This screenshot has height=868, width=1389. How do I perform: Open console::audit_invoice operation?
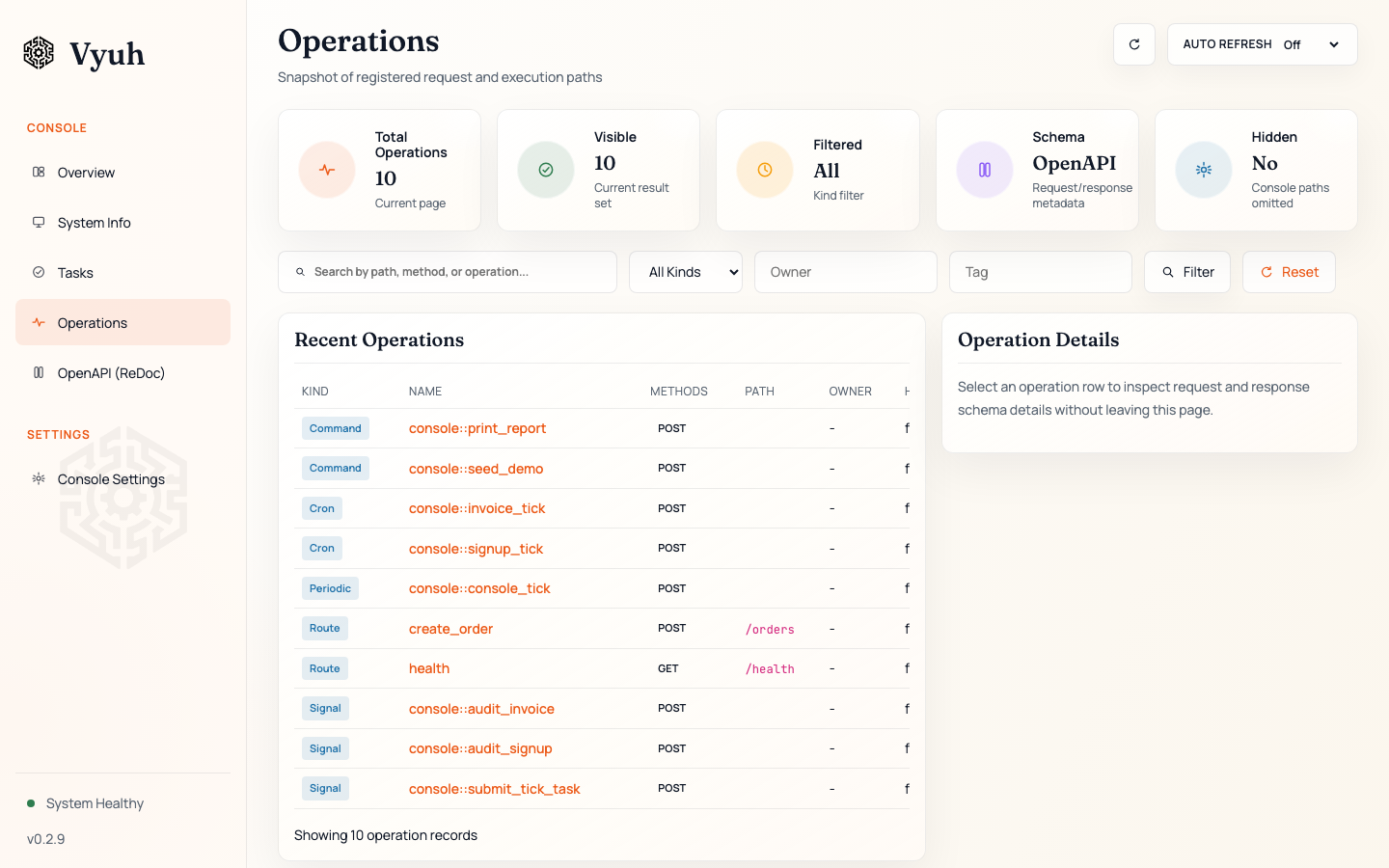pyautogui.click(x=481, y=709)
